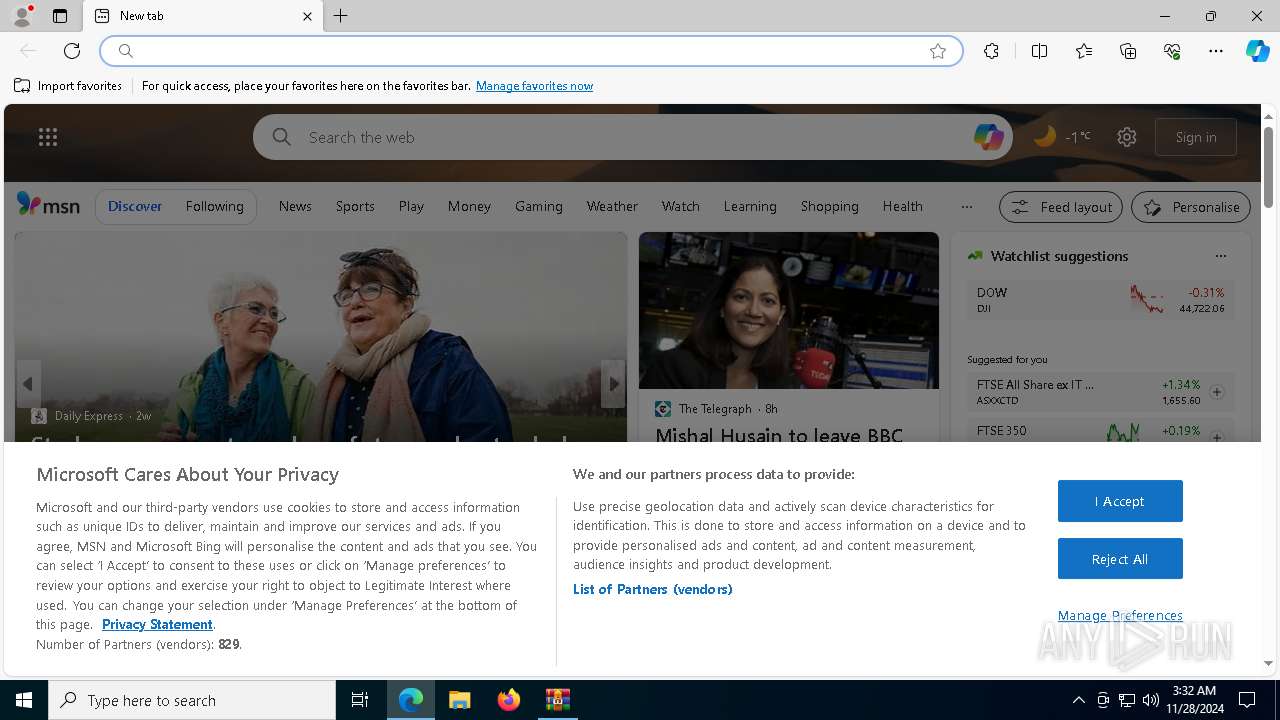Open a new tab with plus button

[341, 16]
